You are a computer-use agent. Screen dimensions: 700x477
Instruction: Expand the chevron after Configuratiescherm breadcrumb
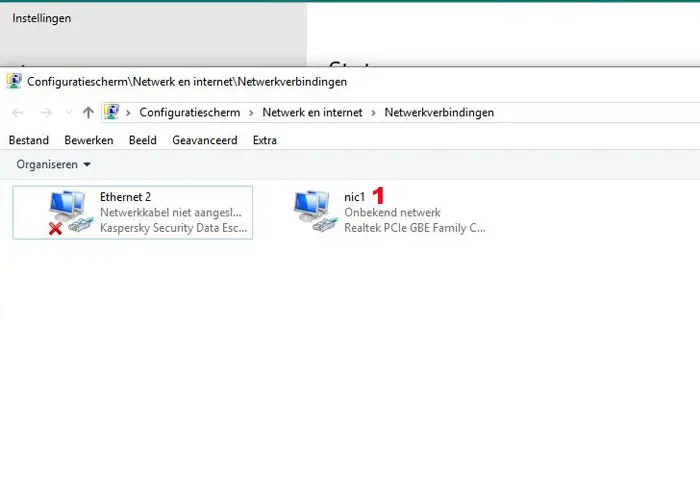[251, 113]
